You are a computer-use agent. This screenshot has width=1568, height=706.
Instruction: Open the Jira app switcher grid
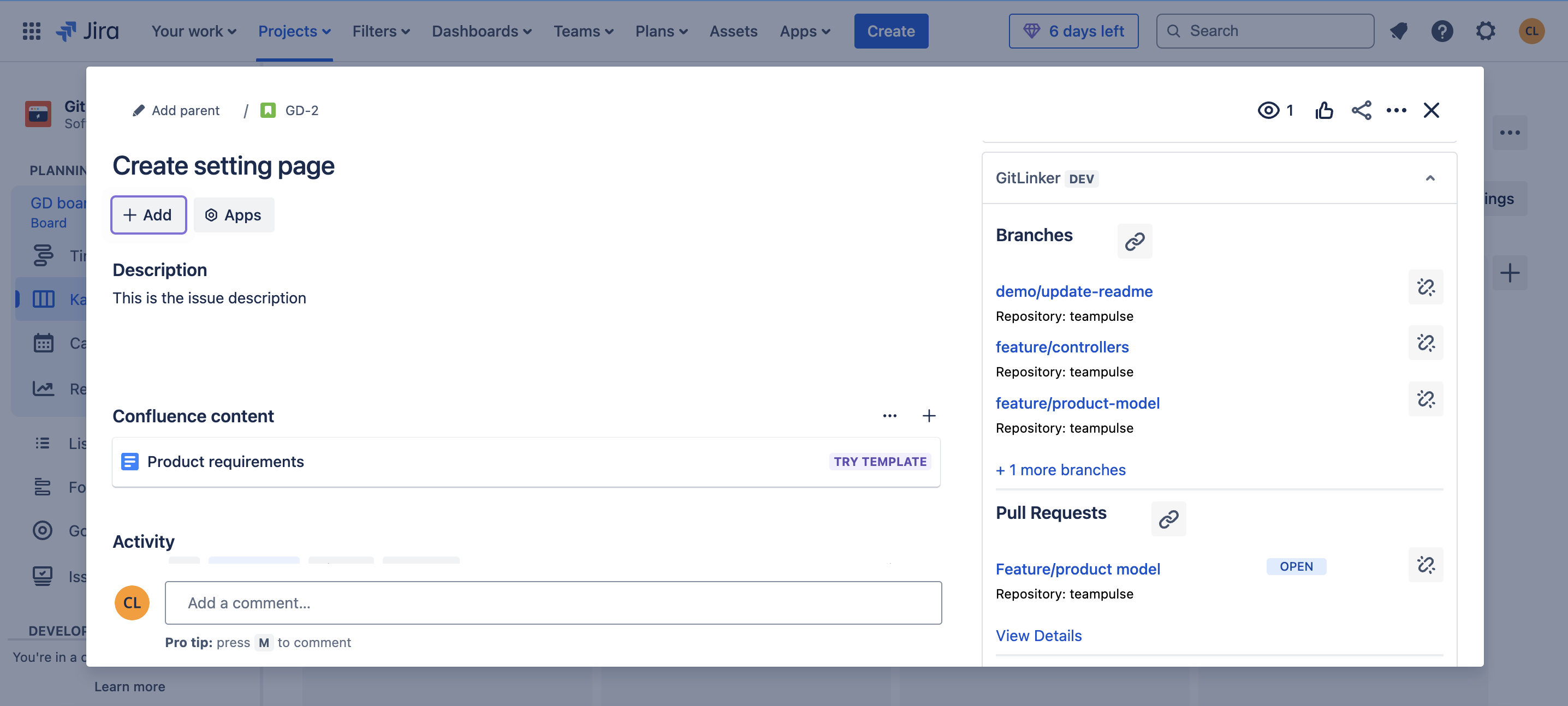[31, 31]
